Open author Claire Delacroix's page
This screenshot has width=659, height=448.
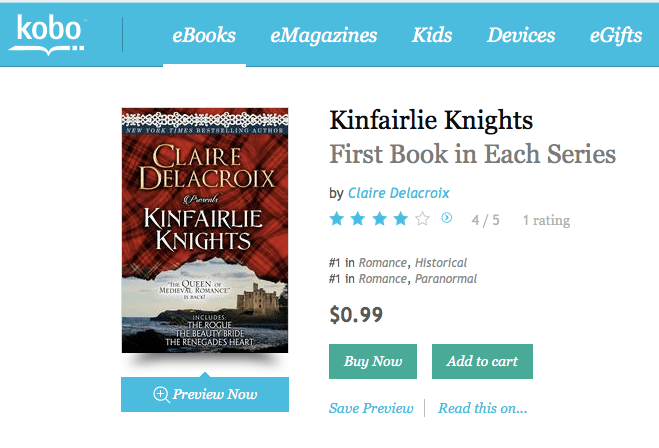(x=398, y=192)
